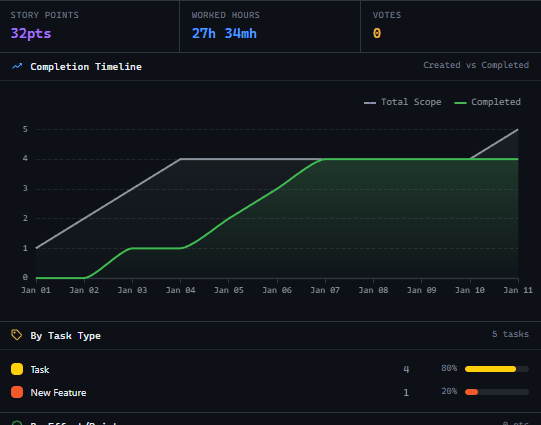Select the Story Points 32pts value
The image size is (541, 425).
[31, 33]
